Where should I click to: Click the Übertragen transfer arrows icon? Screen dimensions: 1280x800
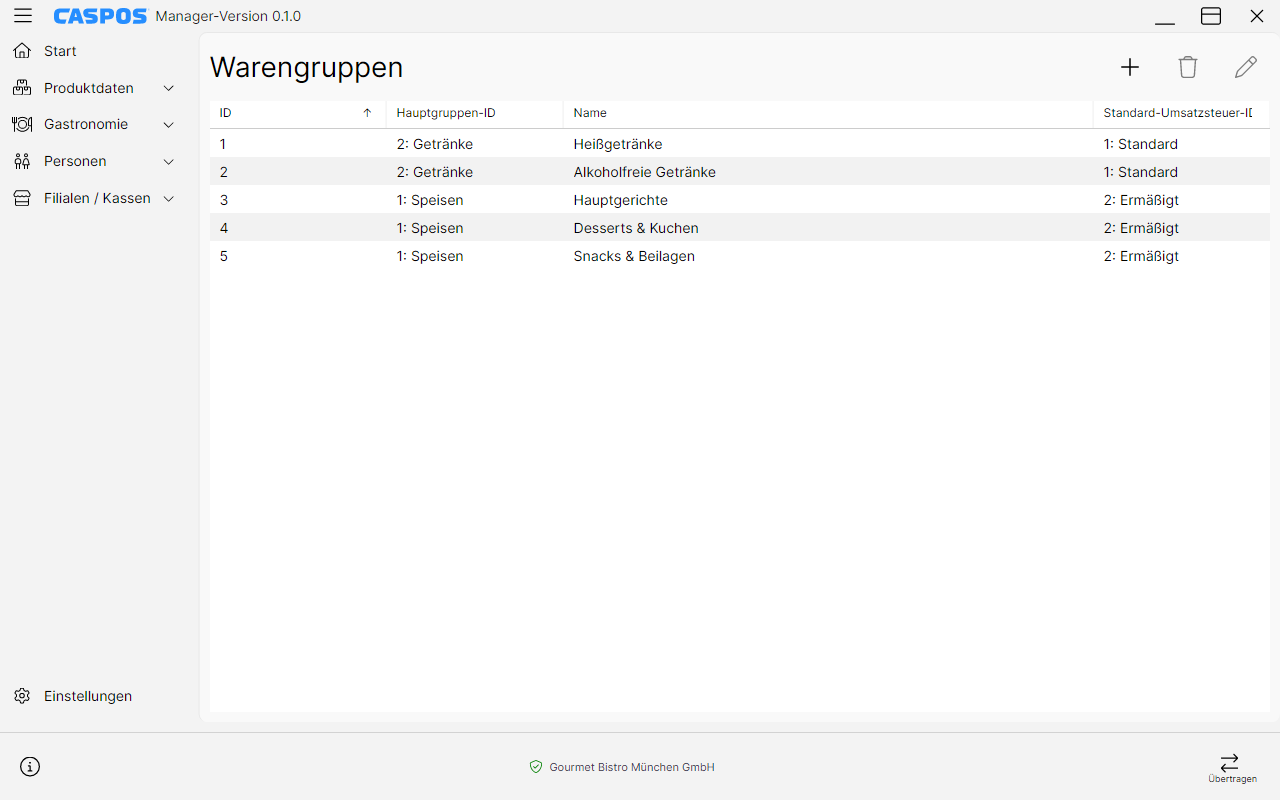(1230, 762)
